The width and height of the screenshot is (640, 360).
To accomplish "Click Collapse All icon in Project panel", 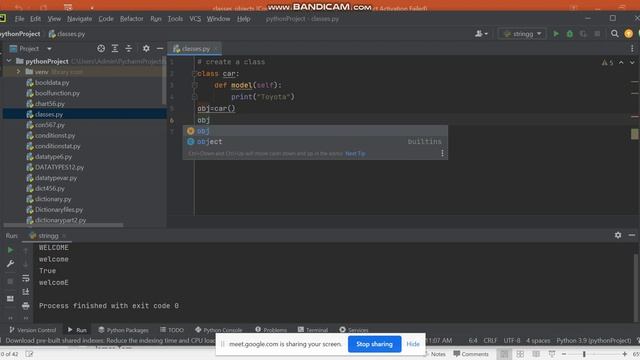I will pos(129,49).
